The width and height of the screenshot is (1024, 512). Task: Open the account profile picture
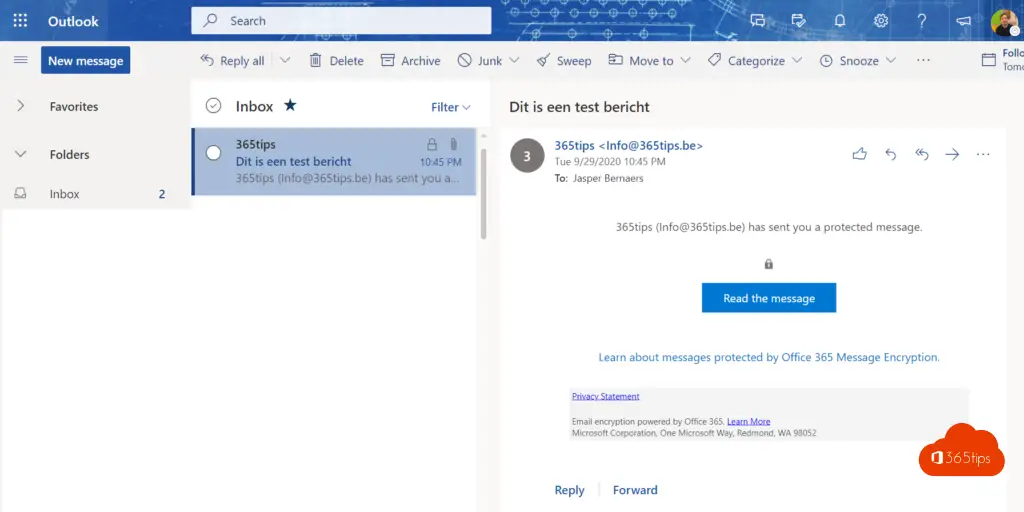click(1004, 23)
